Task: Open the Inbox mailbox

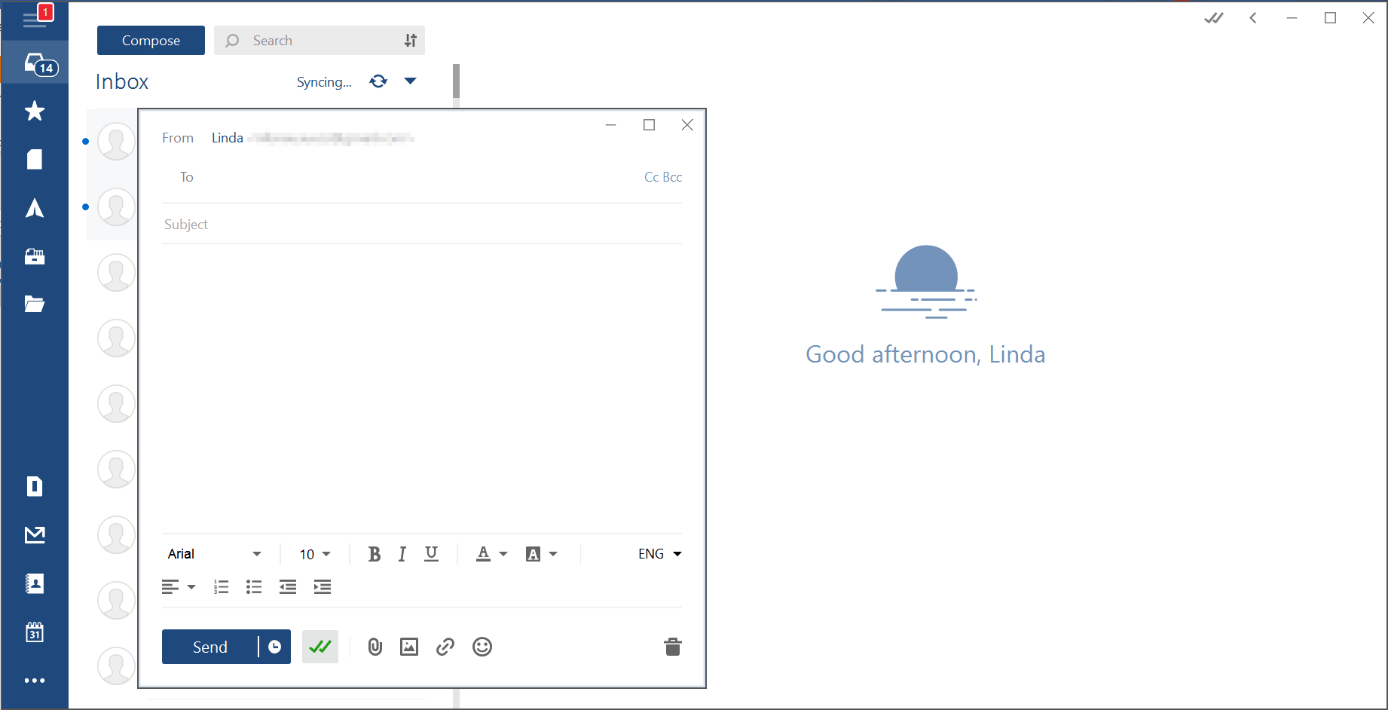Action: click(121, 81)
